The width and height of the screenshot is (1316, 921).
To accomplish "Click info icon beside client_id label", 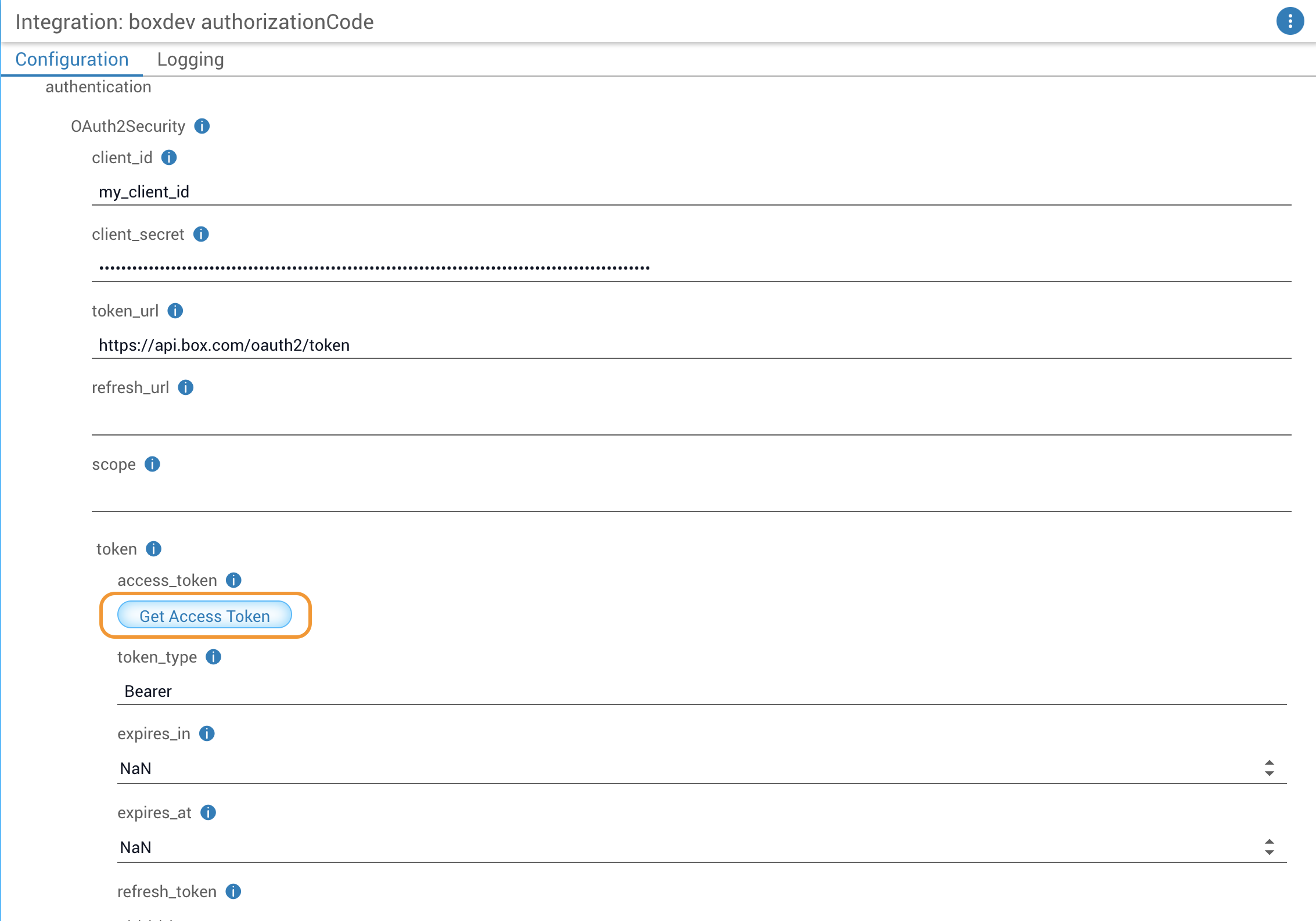I will coord(169,157).
